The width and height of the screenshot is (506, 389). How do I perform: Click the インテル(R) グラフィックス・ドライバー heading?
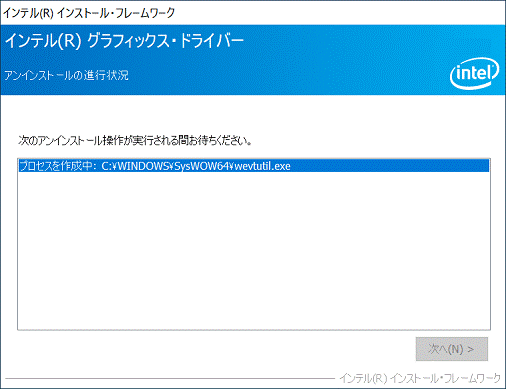(124, 41)
